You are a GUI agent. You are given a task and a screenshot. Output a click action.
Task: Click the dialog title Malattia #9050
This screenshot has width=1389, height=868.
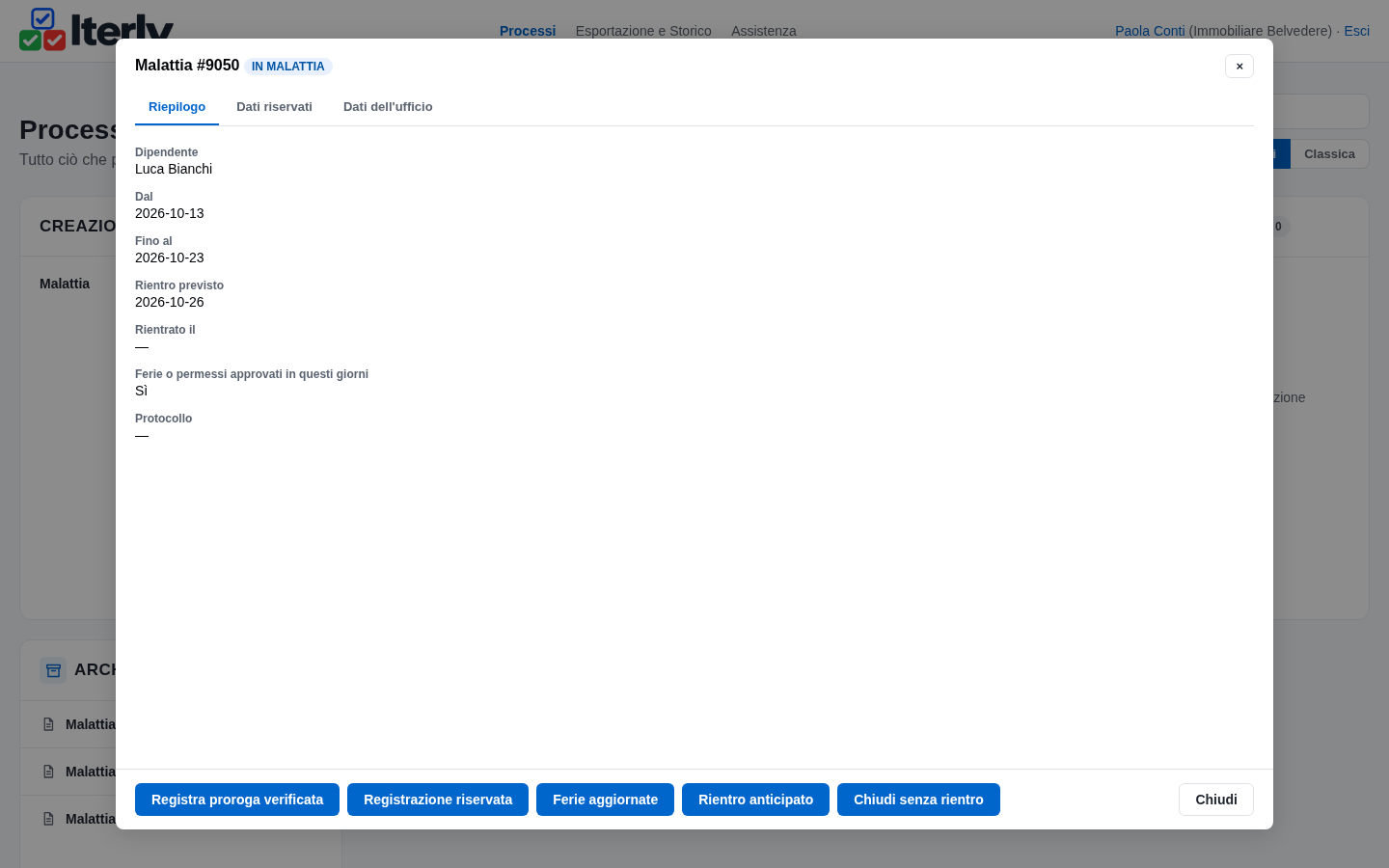click(x=187, y=66)
